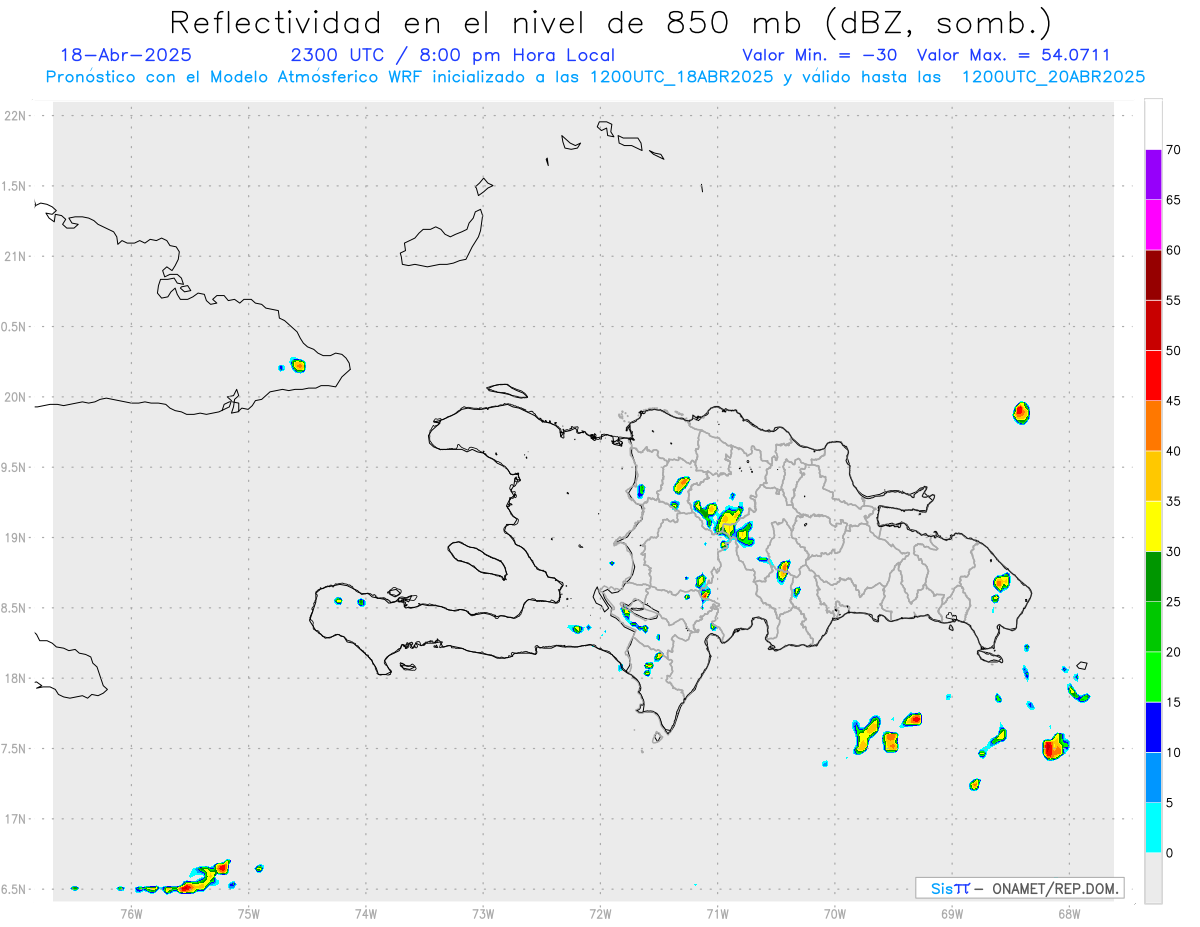The height and width of the screenshot is (927, 1200).
Task: Click the '72W' longitude label
Action: point(600,913)
